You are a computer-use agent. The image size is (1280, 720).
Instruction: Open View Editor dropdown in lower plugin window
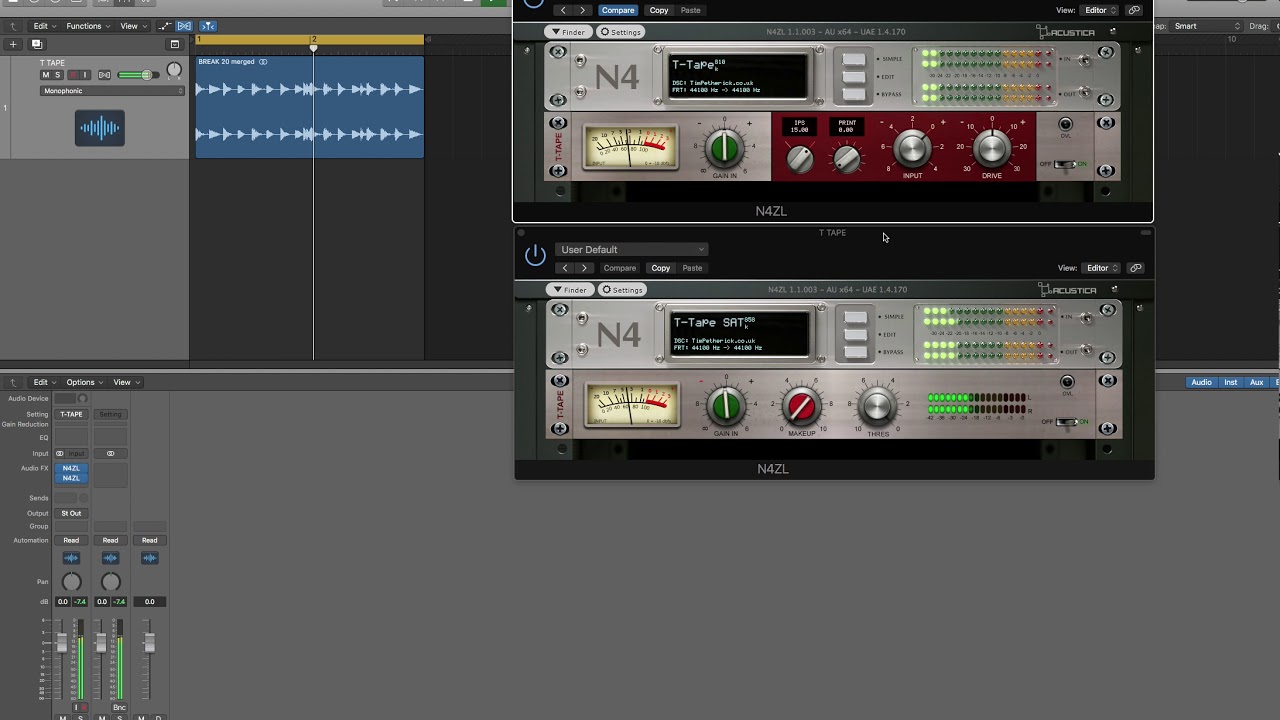(1102, 268)
